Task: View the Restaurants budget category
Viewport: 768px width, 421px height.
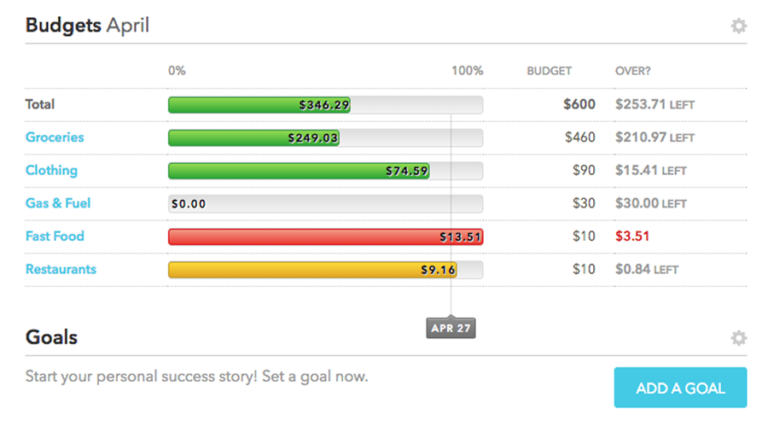Action: coord(61,269)
